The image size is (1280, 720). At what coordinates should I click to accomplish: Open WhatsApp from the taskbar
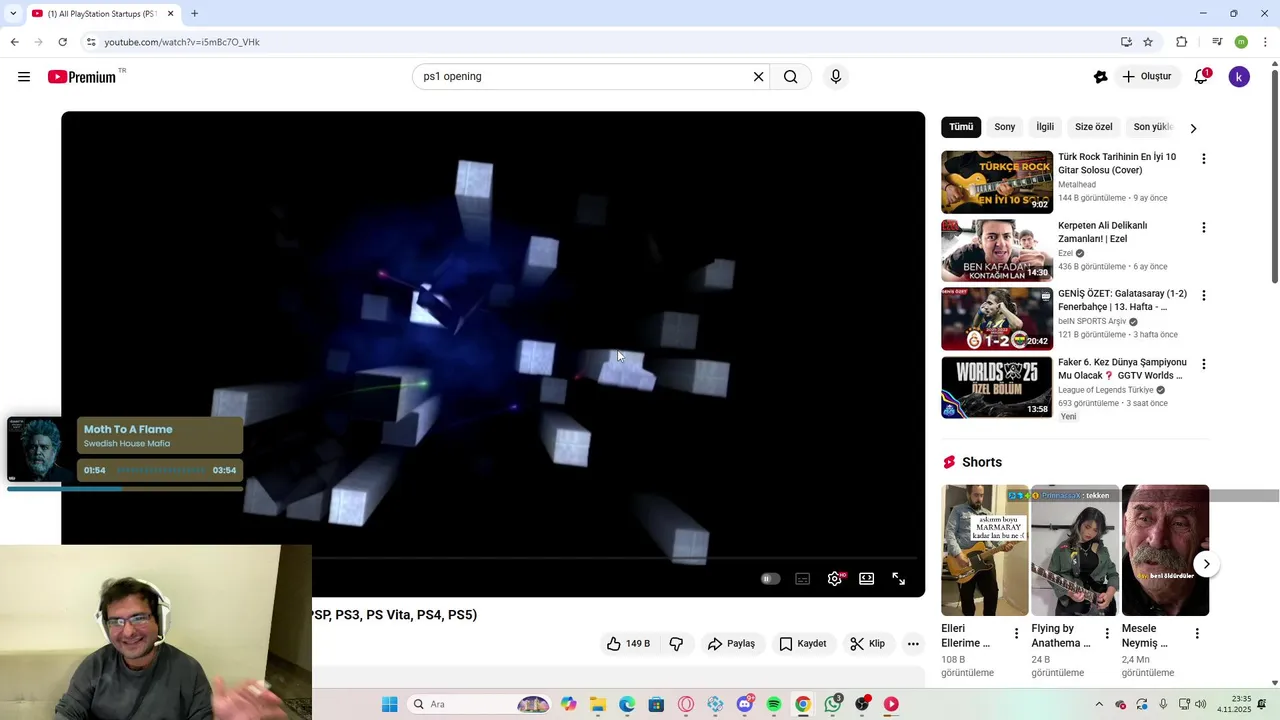point(833,704)
